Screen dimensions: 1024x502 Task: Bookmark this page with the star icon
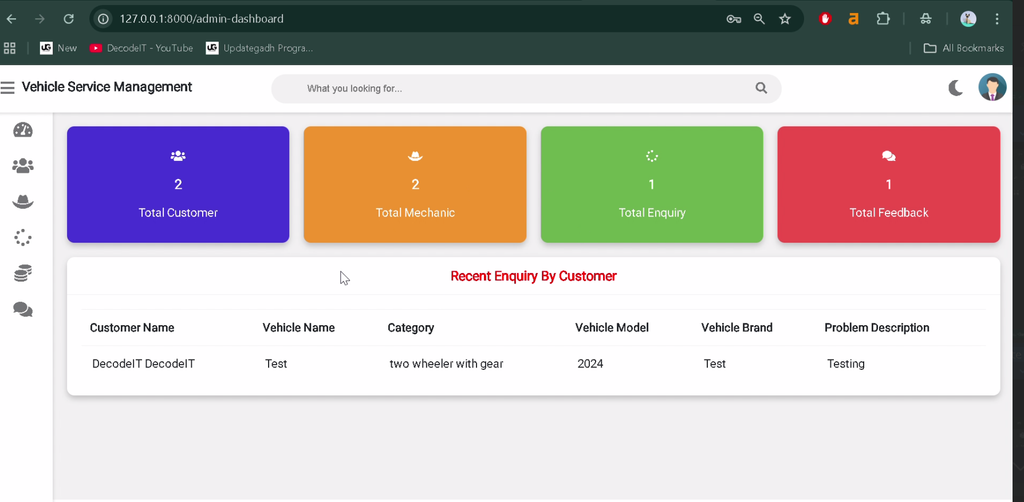pyautogui.click(x=785, y=19)
